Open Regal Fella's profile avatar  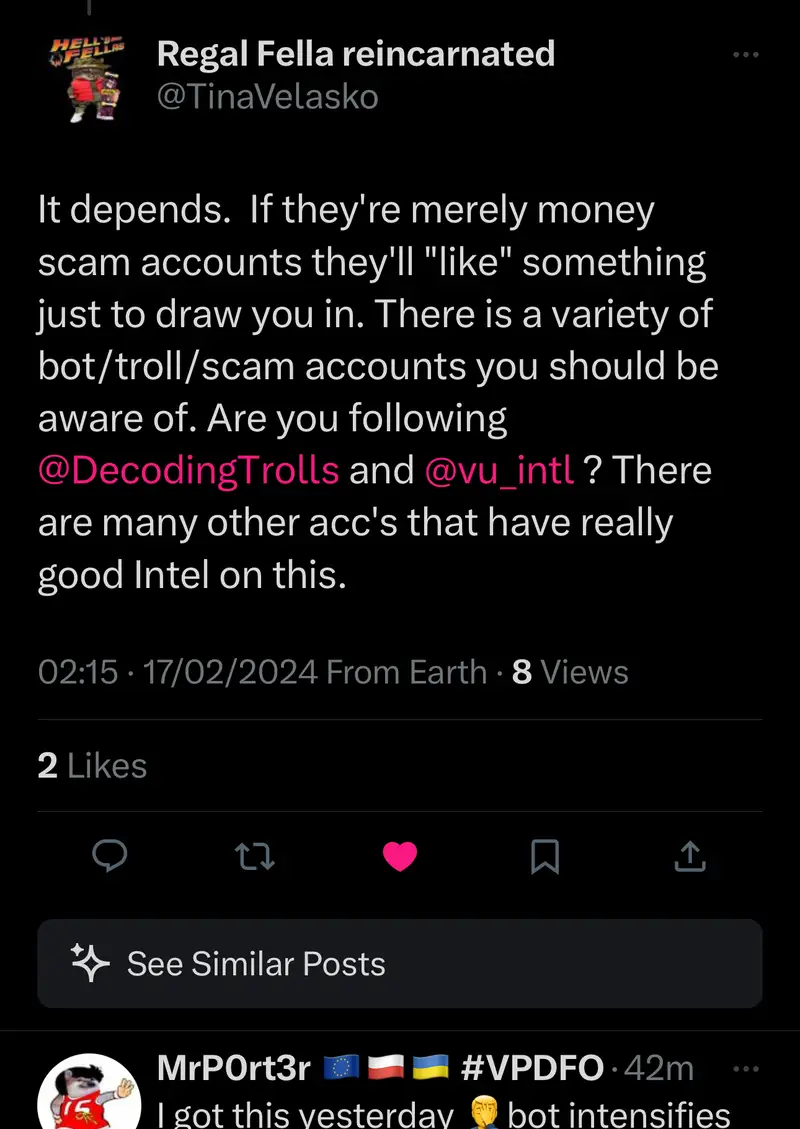click(x=88, y=78)
